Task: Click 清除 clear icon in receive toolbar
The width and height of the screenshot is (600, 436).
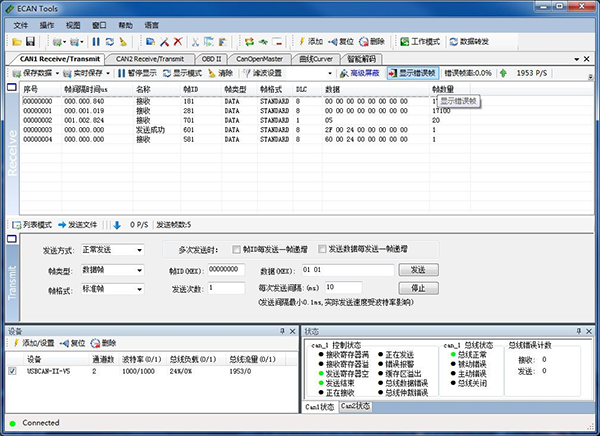Action: point(221,73)
